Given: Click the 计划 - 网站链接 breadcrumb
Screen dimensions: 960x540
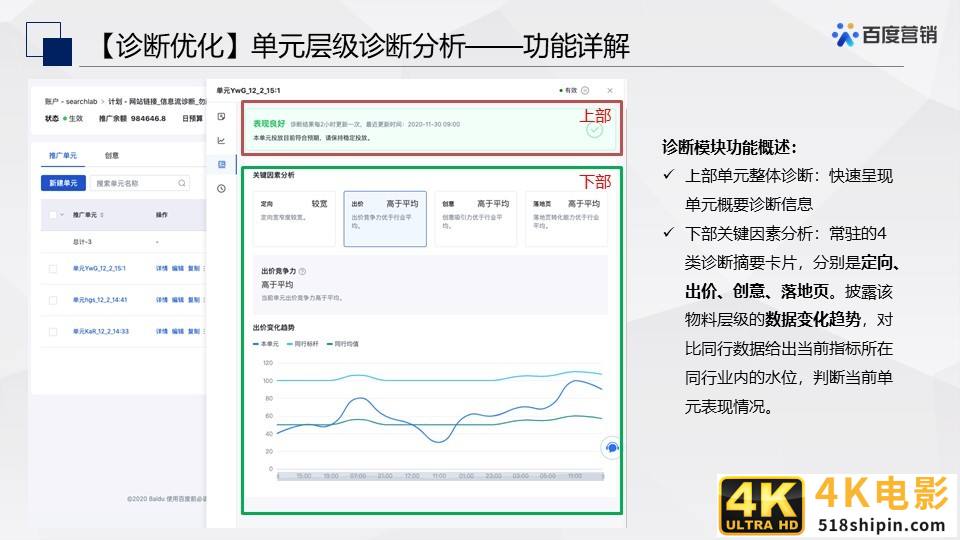Looking at the screenshot, I should click(x=157, y=102).
